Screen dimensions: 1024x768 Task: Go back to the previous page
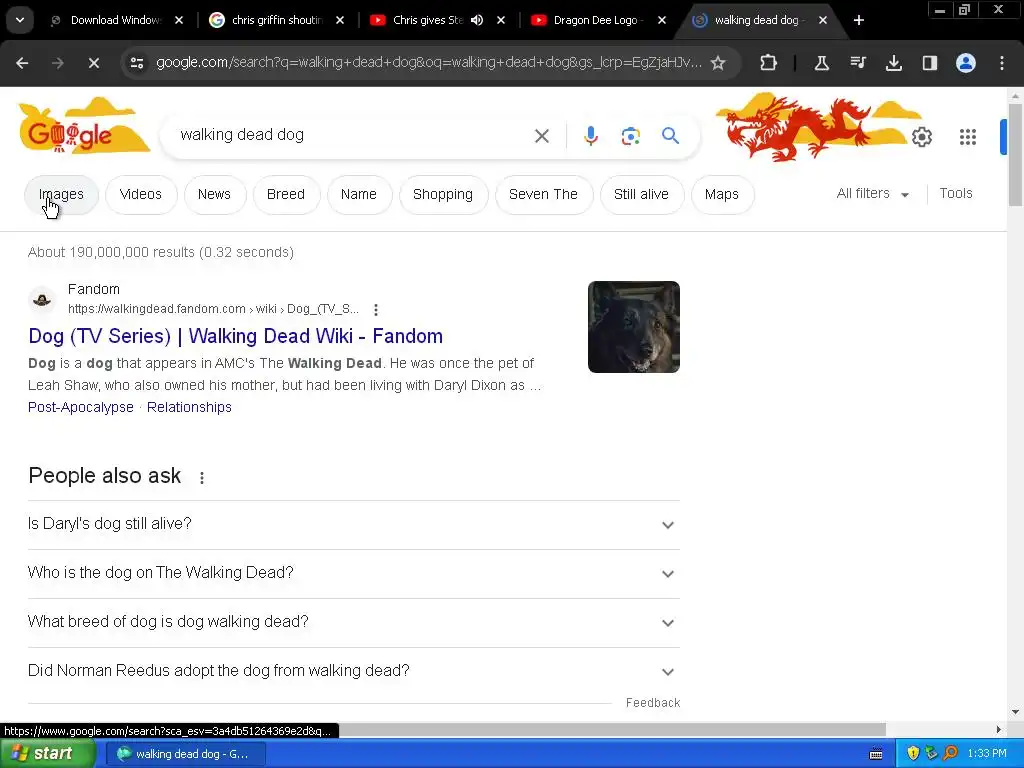pyautogui.click(x=22, y=63)
